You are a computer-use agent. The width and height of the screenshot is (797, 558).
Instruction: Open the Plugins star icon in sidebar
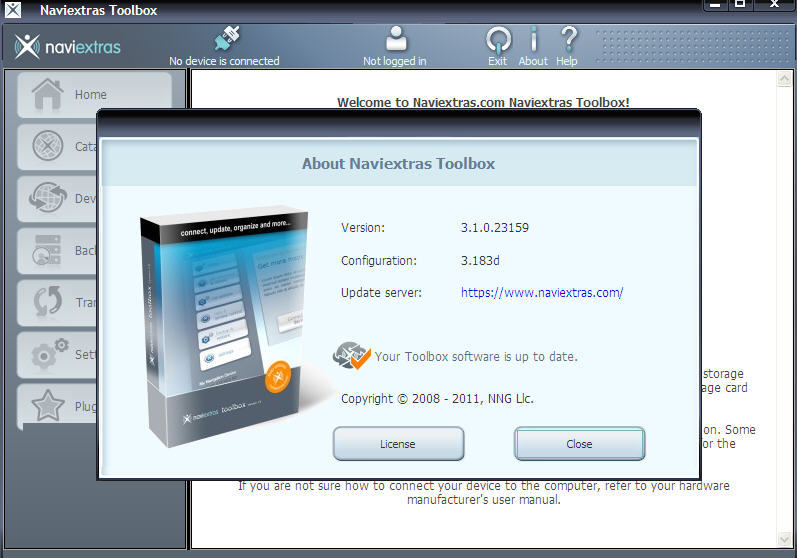coord(48,405)
